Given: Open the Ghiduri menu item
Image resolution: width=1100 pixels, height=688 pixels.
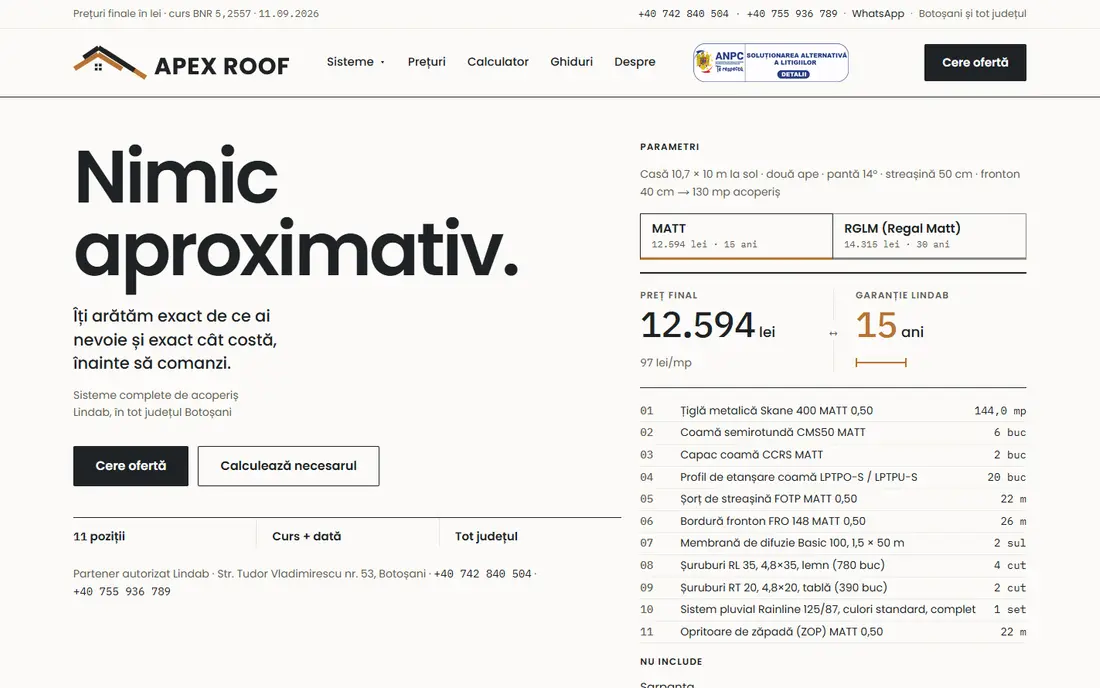Looking at the screenshot, I should click(x=571, y=62).
